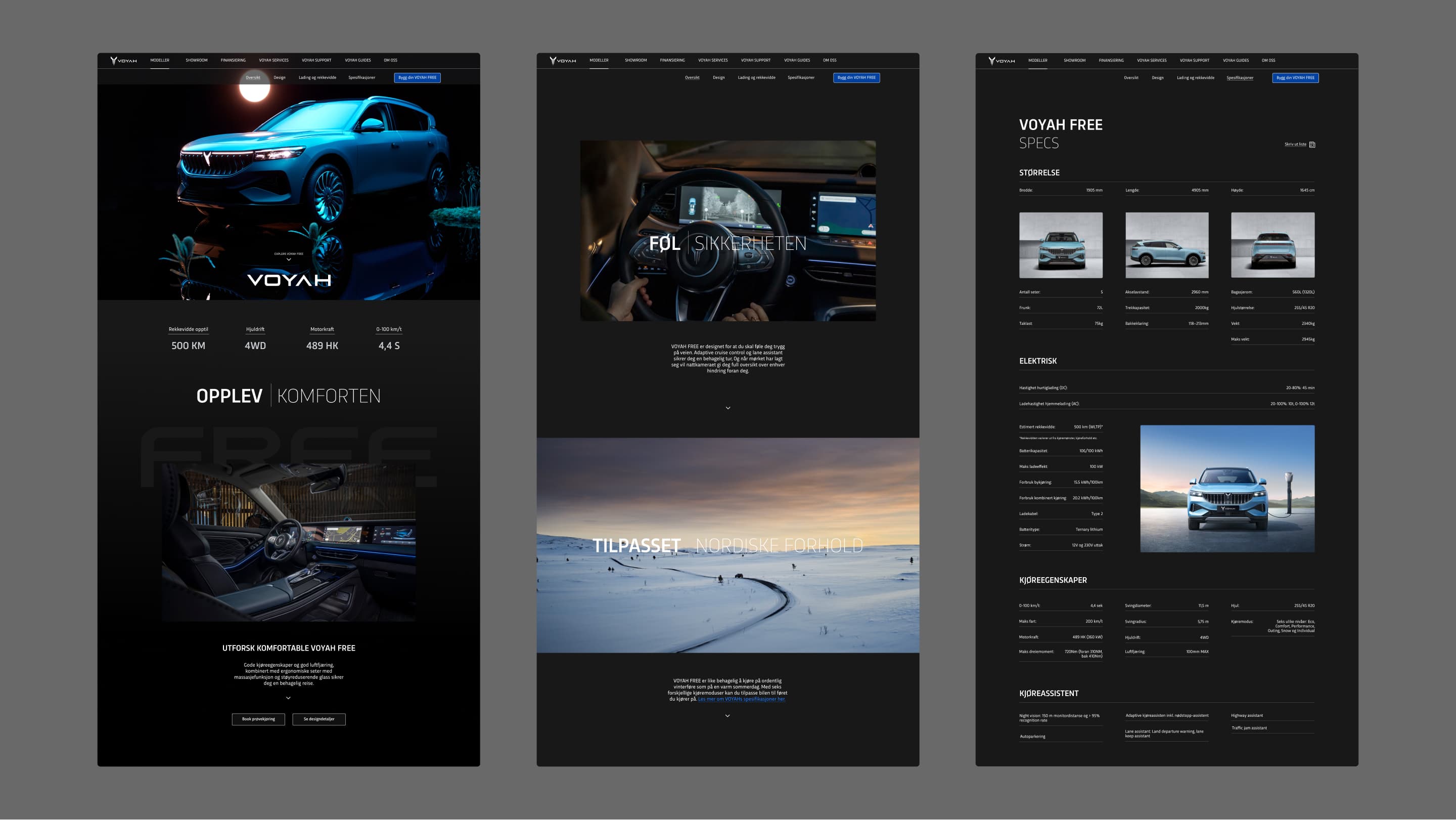Open FINANSIERING on the Føl Sikkerheten page
Screen dimensions: 1456x820
(x=672, y=61)
